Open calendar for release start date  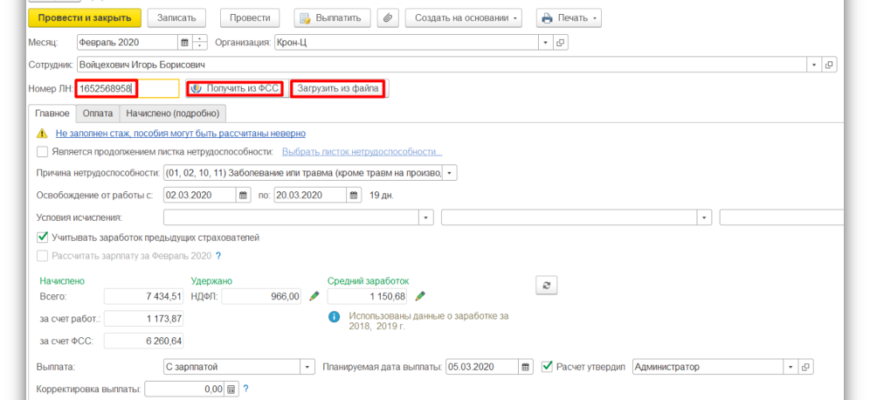[x=243, y=195]
